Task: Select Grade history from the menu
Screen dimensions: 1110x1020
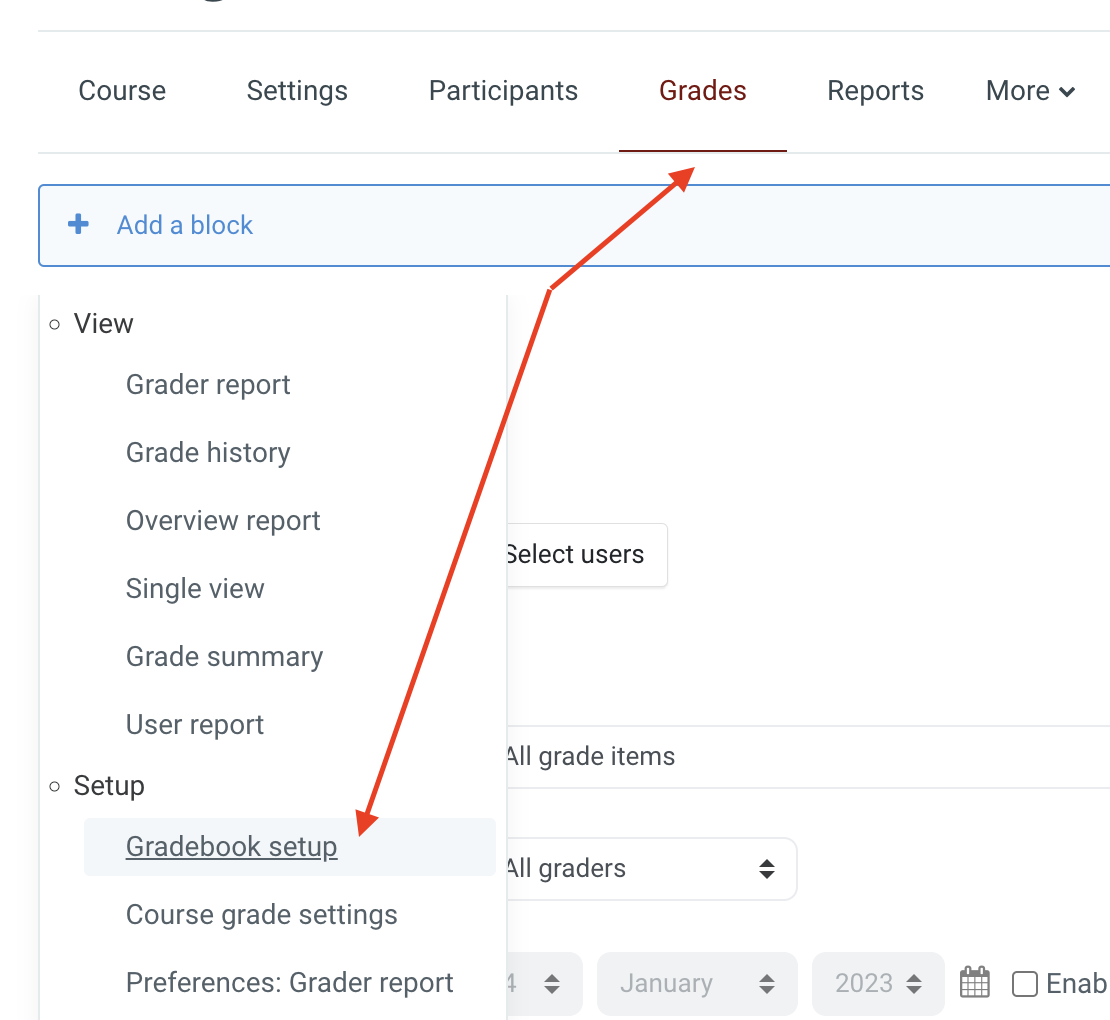Action: click(208, 452)
